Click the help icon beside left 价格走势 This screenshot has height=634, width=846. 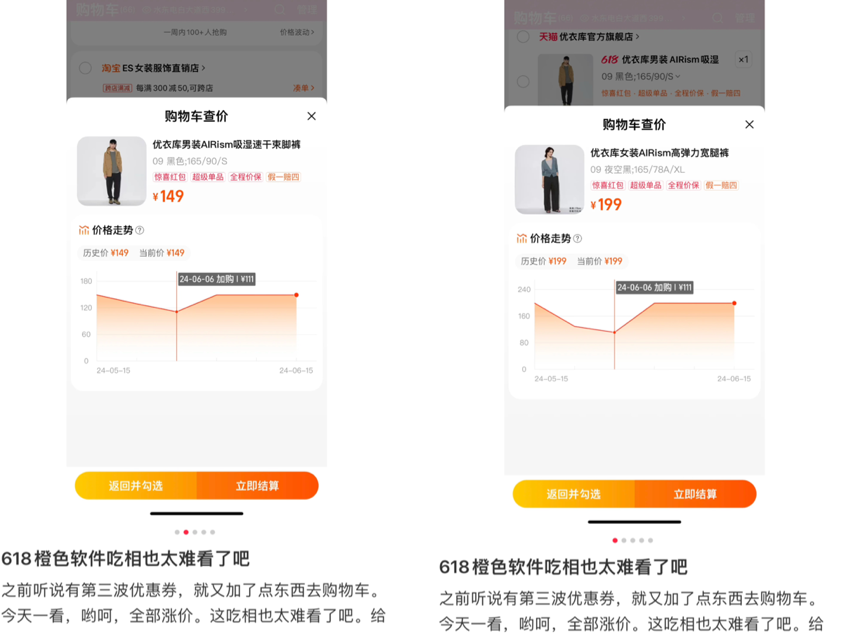(140, 230)
